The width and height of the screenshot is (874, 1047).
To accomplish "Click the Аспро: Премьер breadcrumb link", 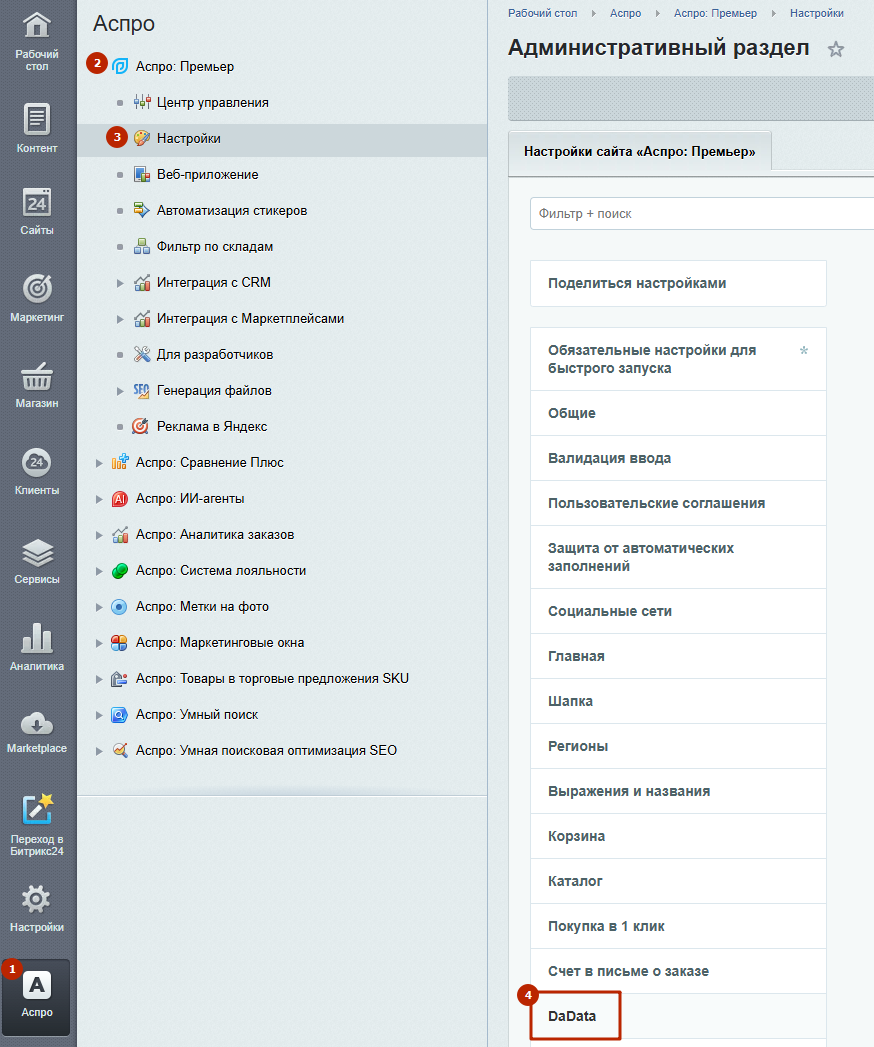I will (x=715, y=13).
